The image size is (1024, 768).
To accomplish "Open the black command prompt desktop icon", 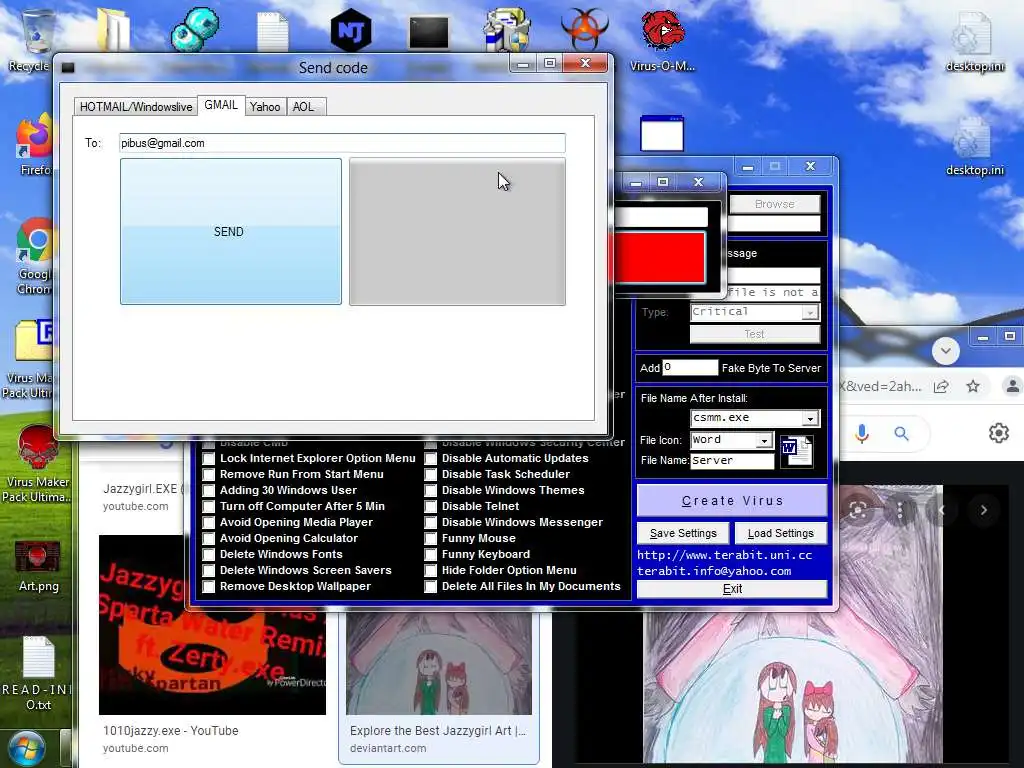I will (428, 33).
